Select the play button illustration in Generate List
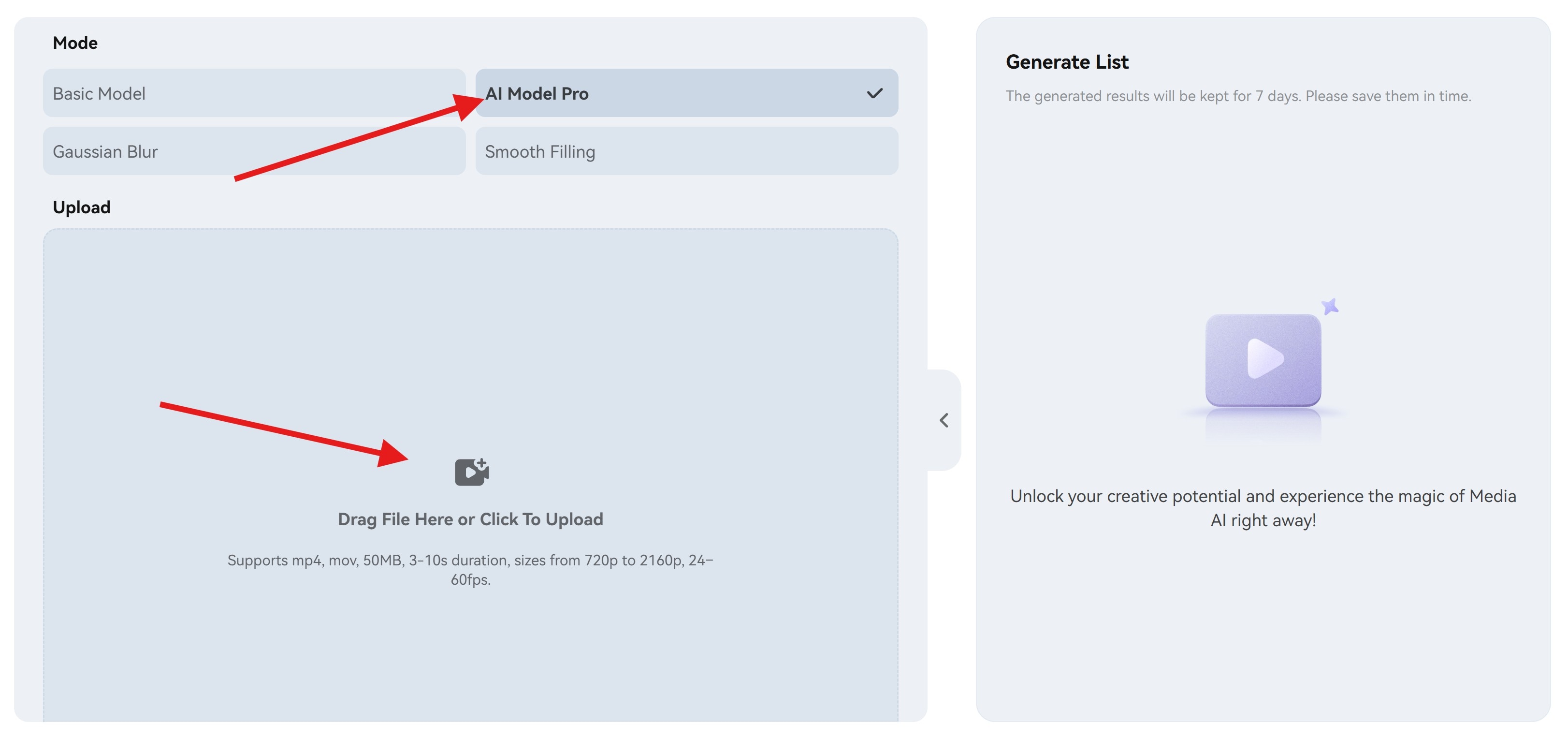 point(1263,359)
